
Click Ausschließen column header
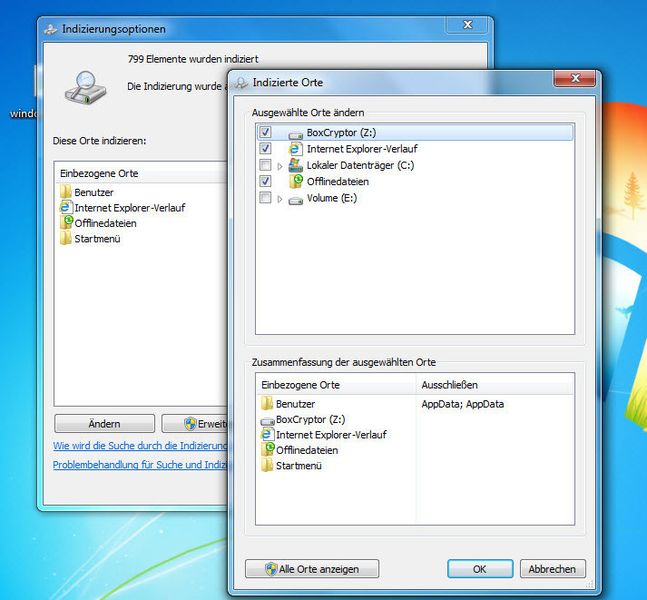pos(494,385)
